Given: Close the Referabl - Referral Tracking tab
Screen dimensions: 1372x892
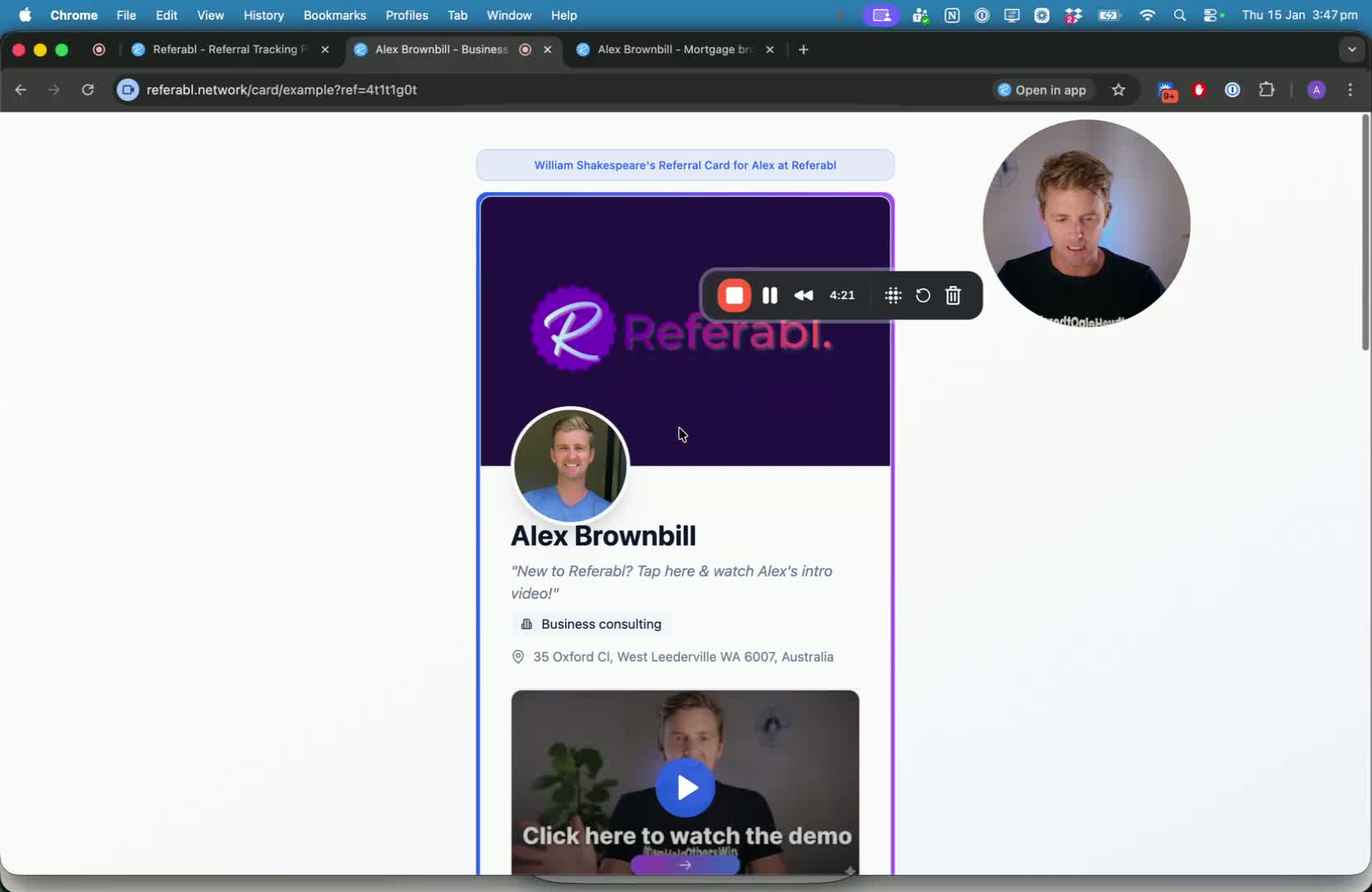Looking at the screenshot, I should (x=325, y=50).
